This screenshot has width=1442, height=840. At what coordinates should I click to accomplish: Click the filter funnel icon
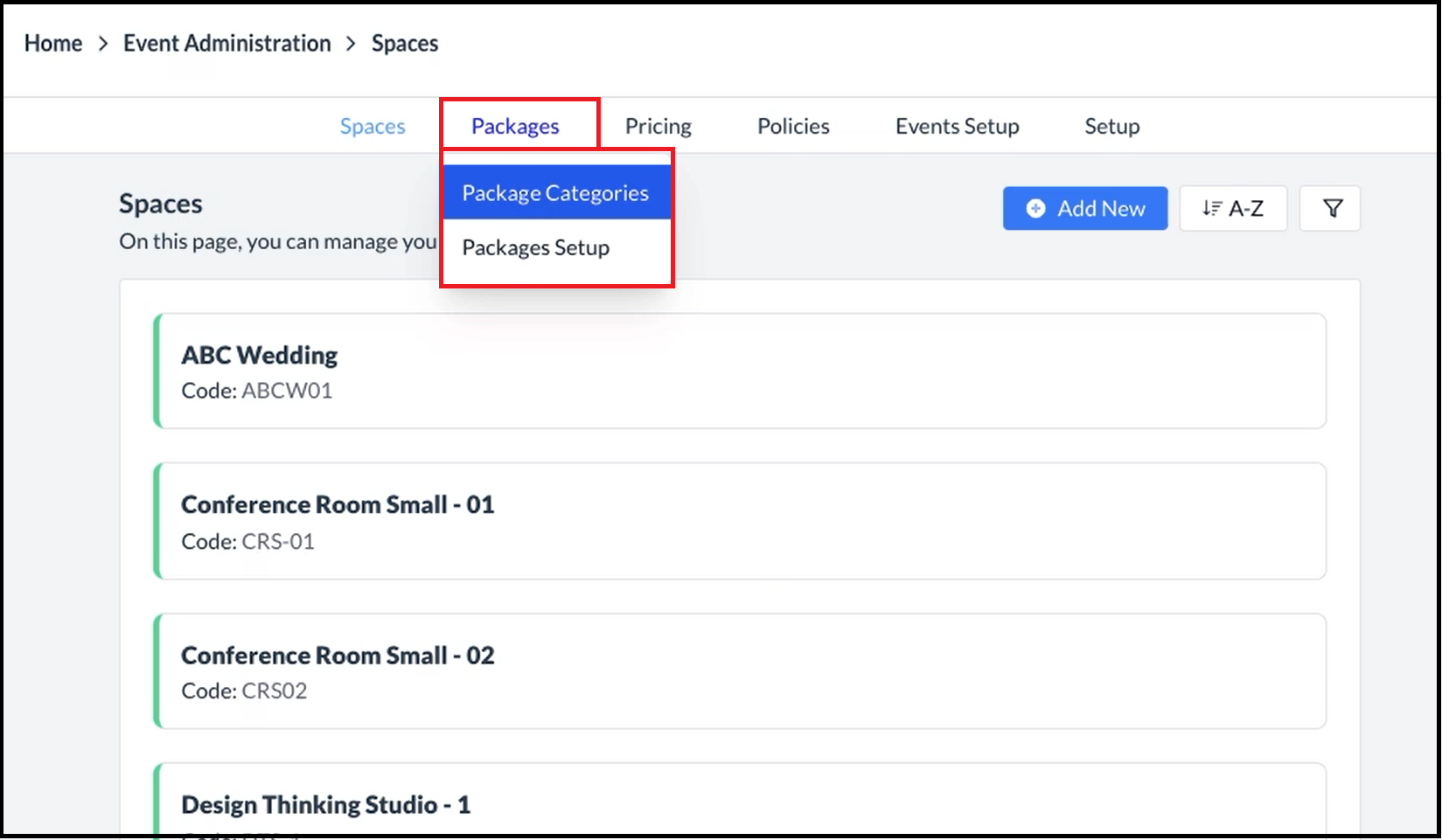pyautogui.click(x=1332, y=209)
